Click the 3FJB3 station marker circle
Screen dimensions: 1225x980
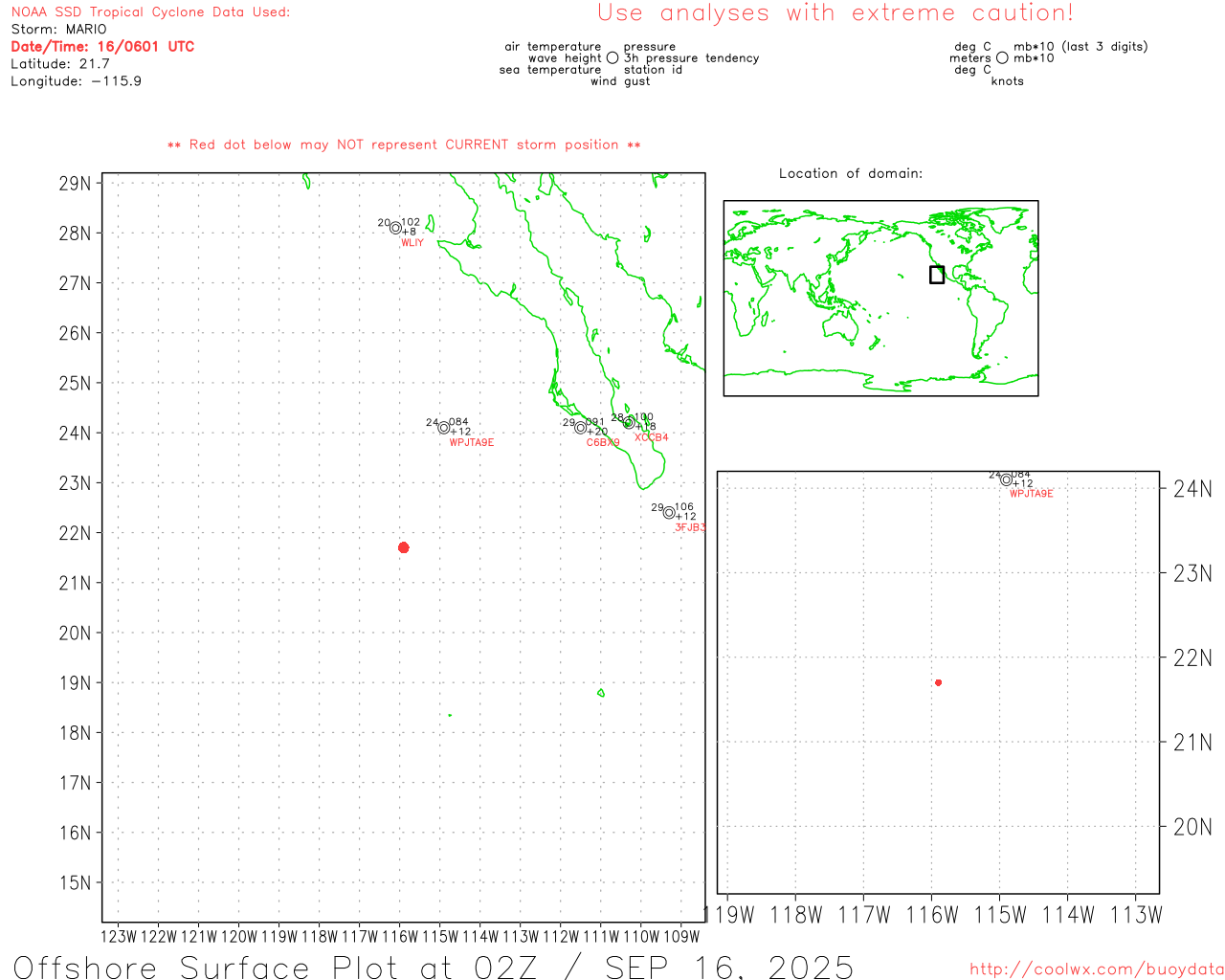point(669,513)
